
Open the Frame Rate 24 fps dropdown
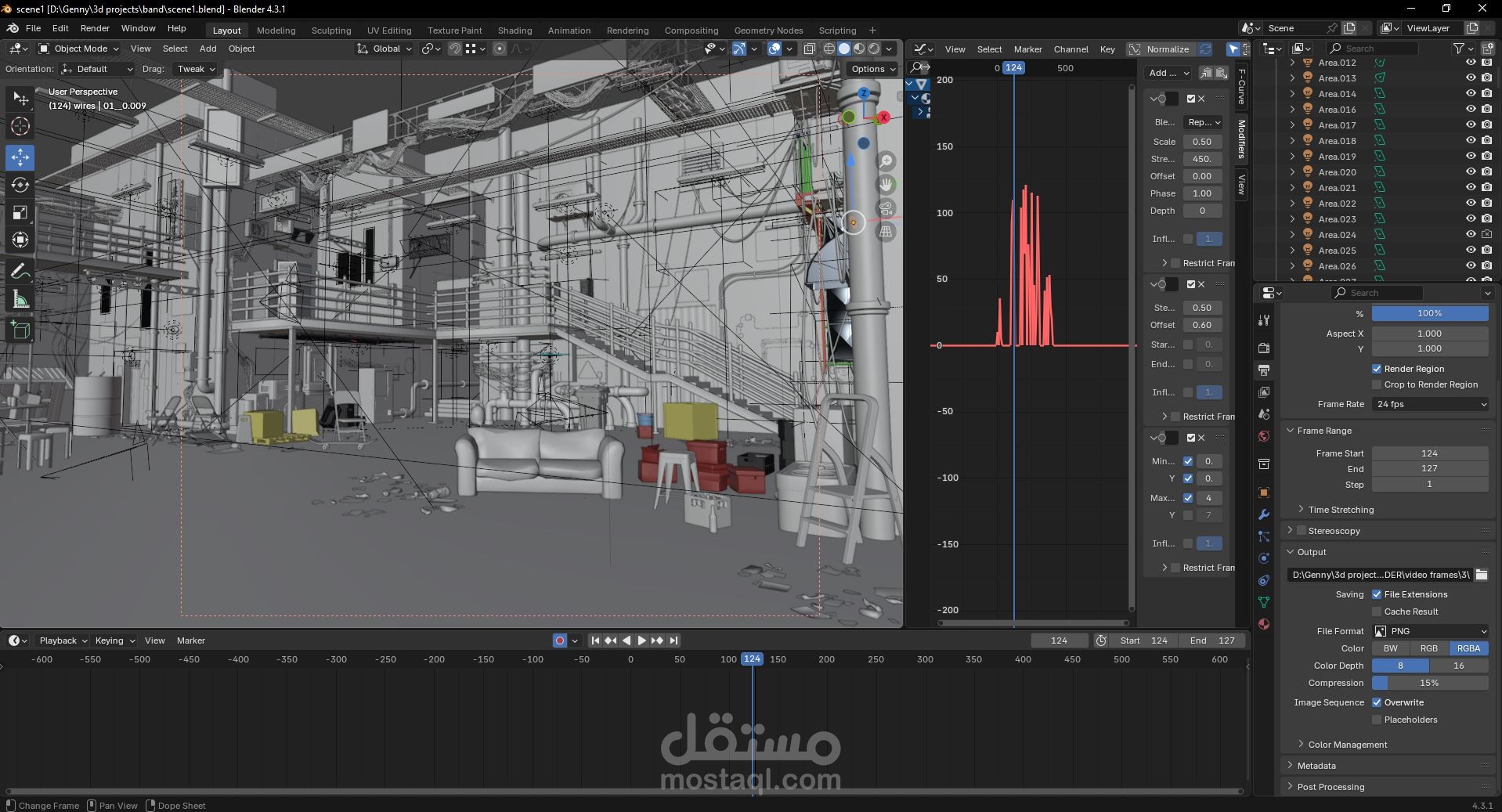[x=1430, y=404]
